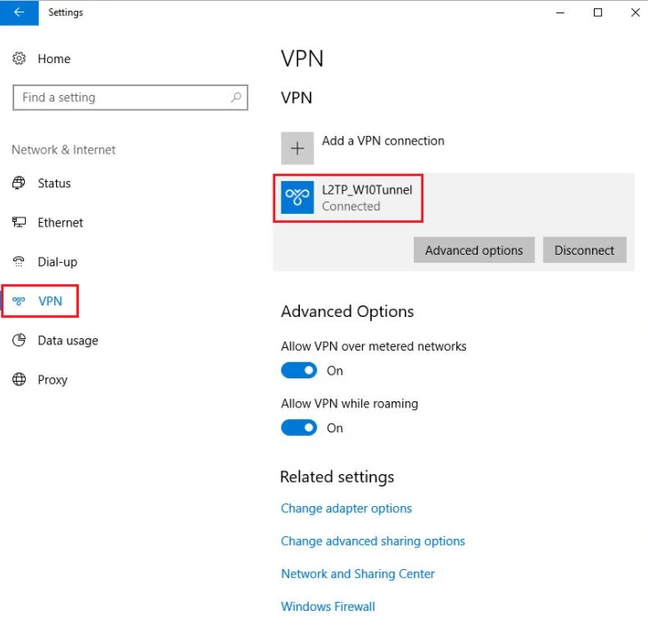The width and height of the screenshot is (648, 633).
Task: Click the plus icon to add VPN
Action: pyautogui.click(x=297, y=148)
